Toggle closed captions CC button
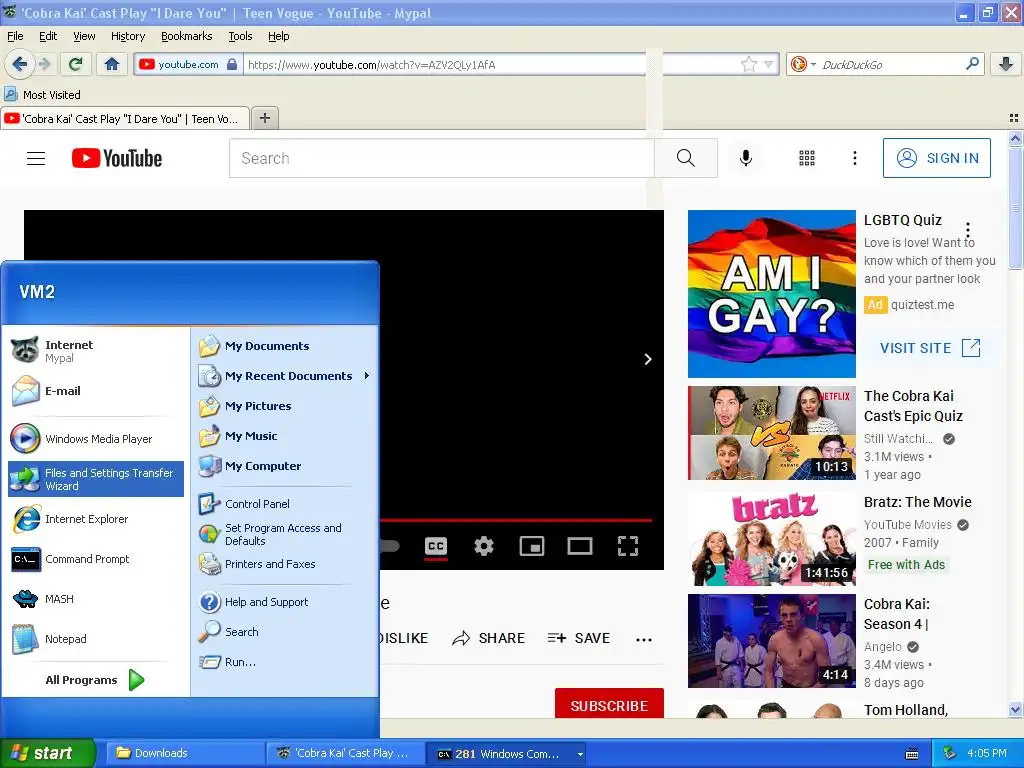 tap(436, 546)
